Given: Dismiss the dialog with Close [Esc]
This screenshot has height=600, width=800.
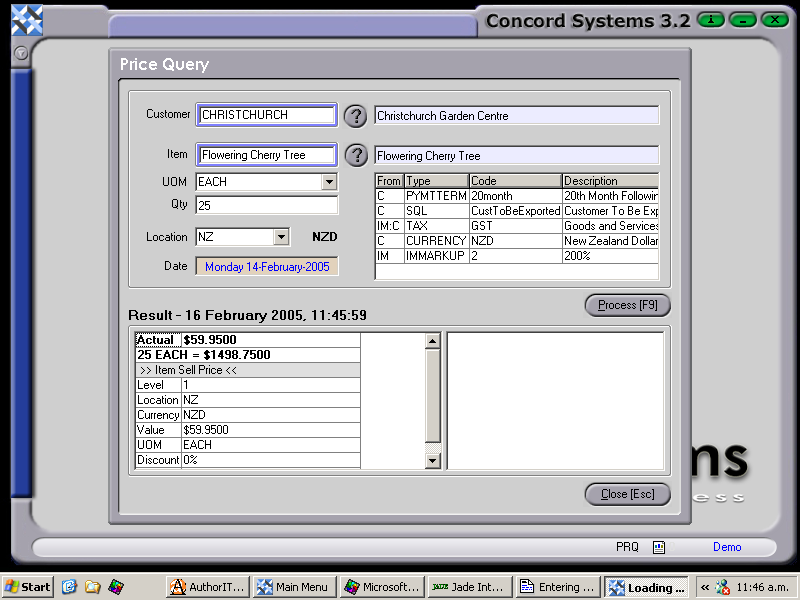Looking at the screenshot, I should 627,493.
